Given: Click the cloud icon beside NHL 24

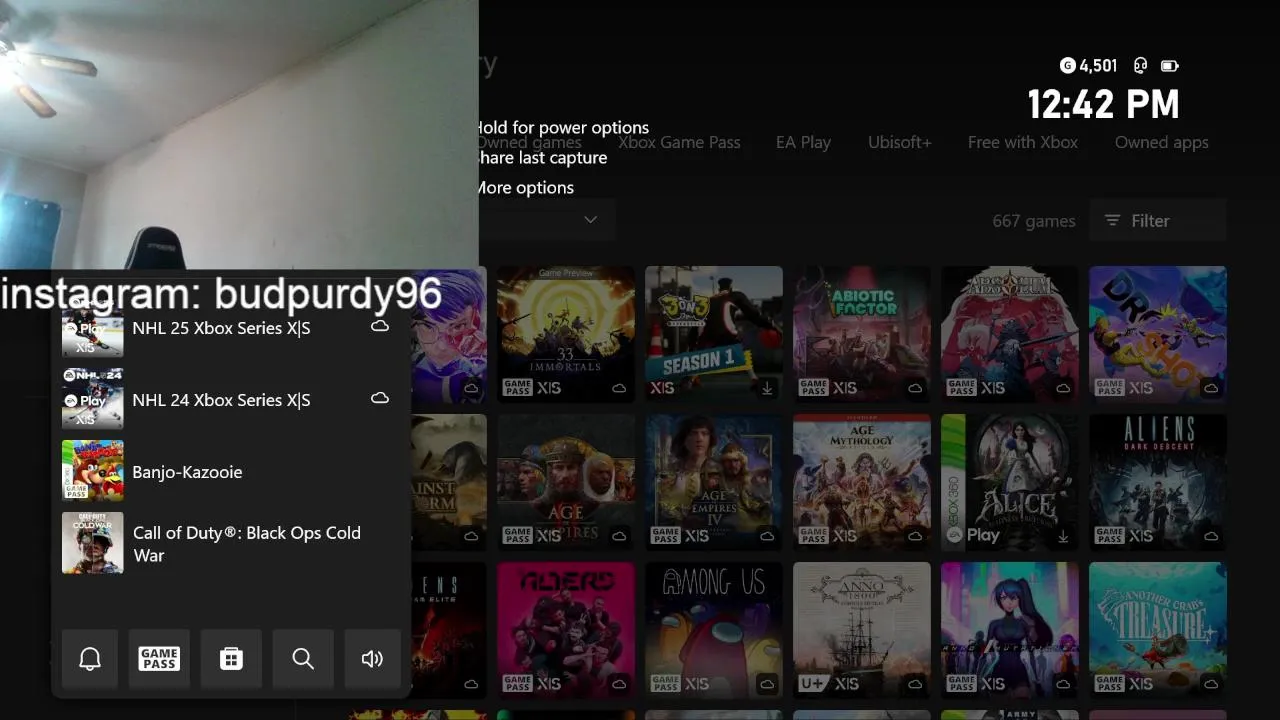Looking at the screenshot, I should tap(380, 398).
